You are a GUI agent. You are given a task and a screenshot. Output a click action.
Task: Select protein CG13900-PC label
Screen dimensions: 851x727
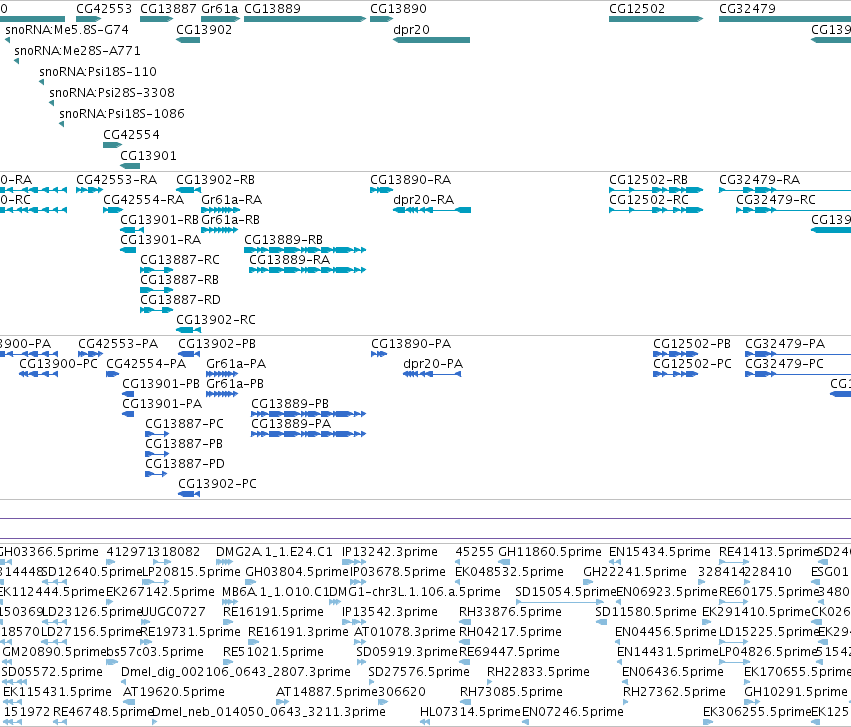[x=59, y=364]
